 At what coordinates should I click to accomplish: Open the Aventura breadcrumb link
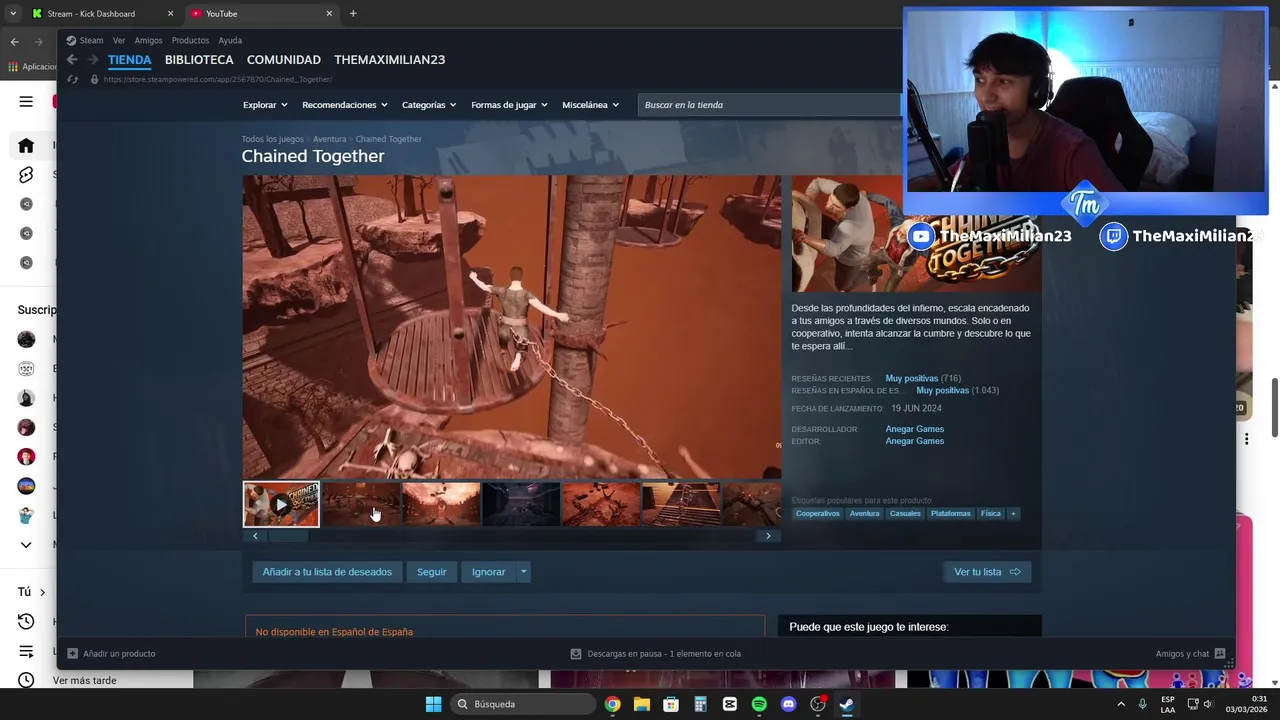[329, 139]
